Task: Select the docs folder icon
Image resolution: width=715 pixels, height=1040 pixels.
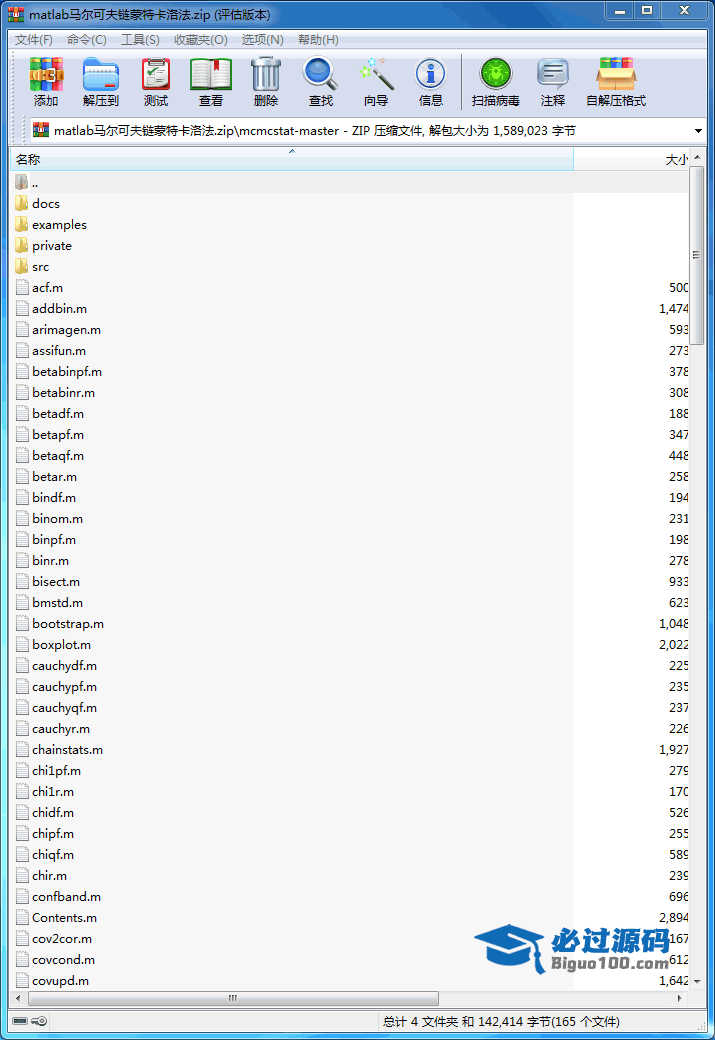Action: tap(22, 203)
